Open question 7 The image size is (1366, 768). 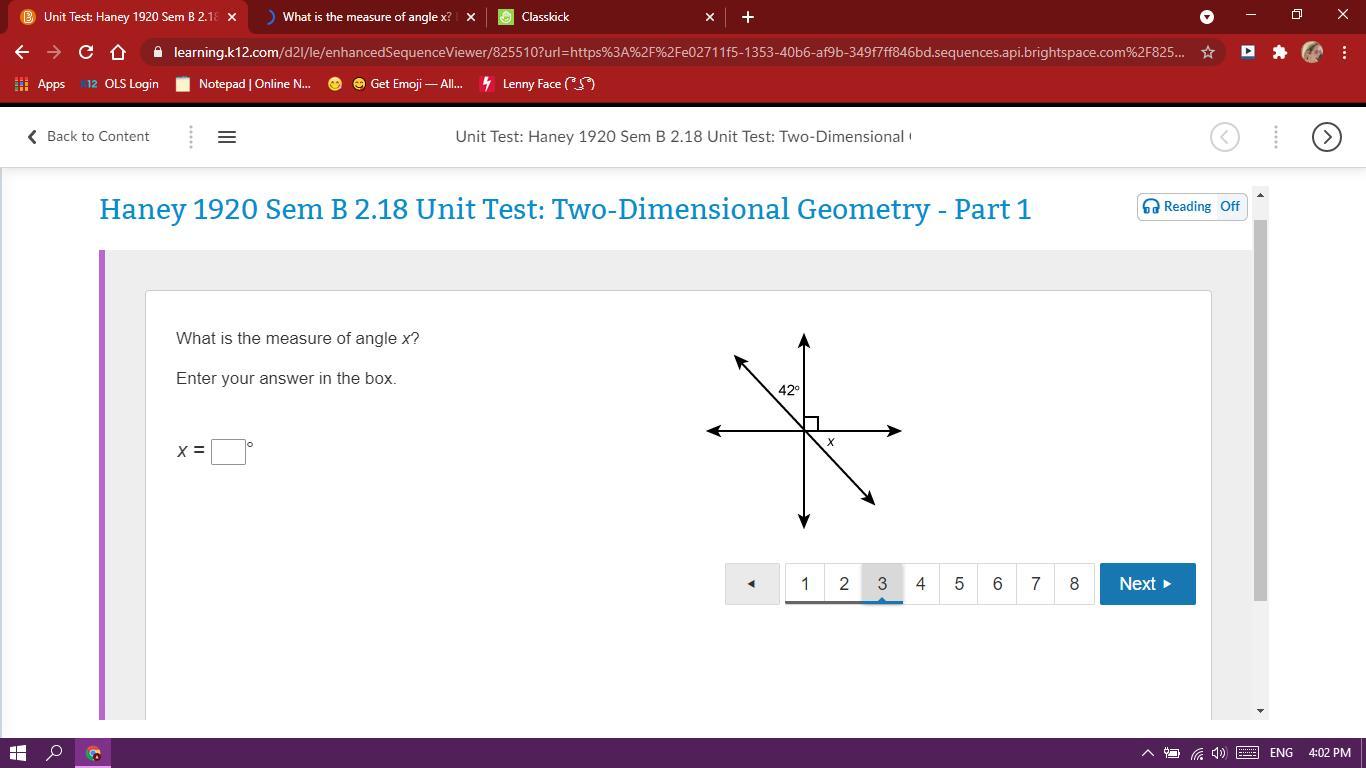[1035, 584]
